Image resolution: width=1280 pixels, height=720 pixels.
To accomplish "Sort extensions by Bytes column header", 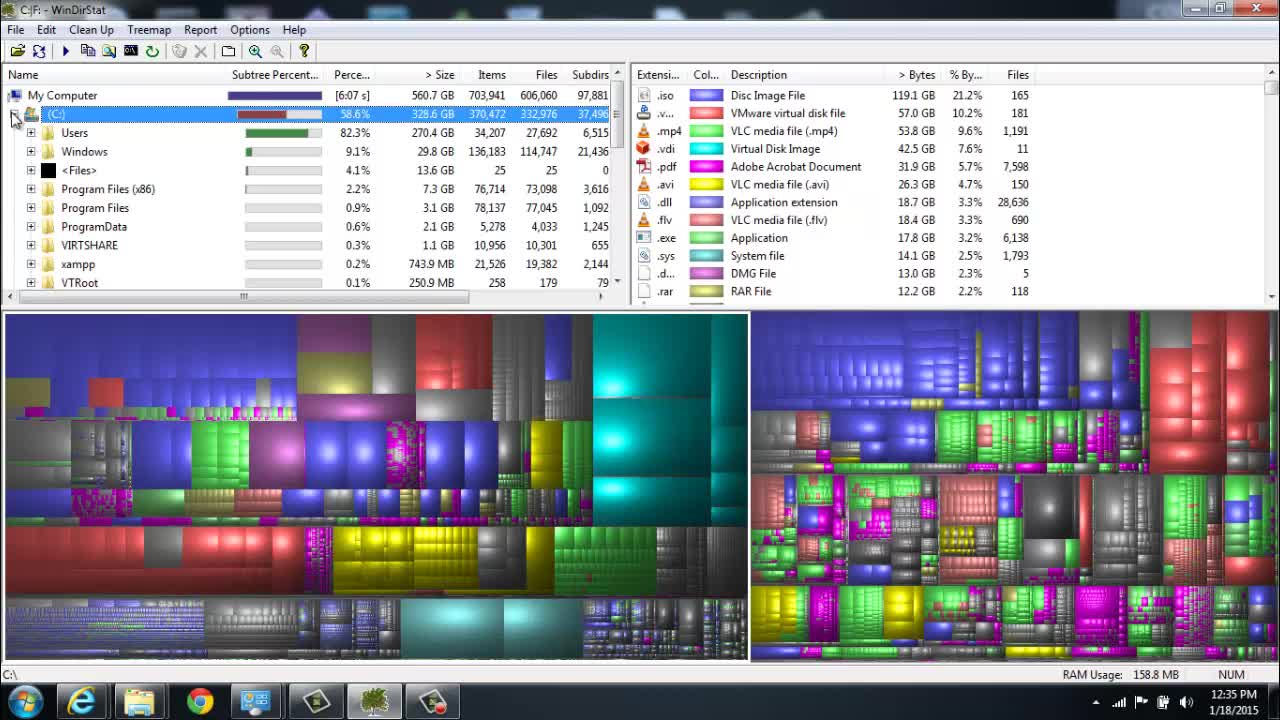I will pyautogui.click(x=913, y=75).
